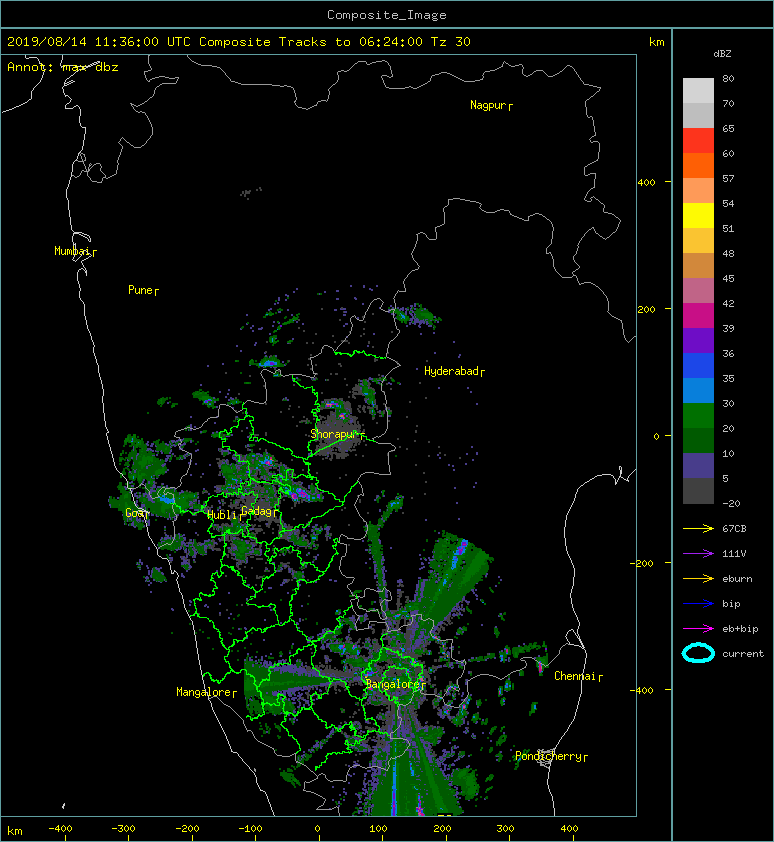Click the 'eb+bip' legend label
This screenshot has width=774, height=842.
click(740, 629)
